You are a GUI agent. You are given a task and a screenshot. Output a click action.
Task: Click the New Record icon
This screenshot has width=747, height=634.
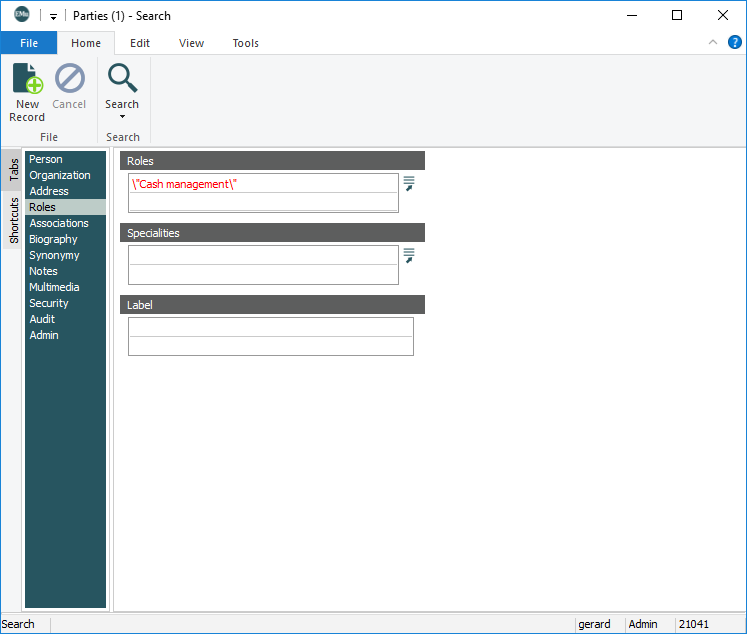(x=27, y=79)
